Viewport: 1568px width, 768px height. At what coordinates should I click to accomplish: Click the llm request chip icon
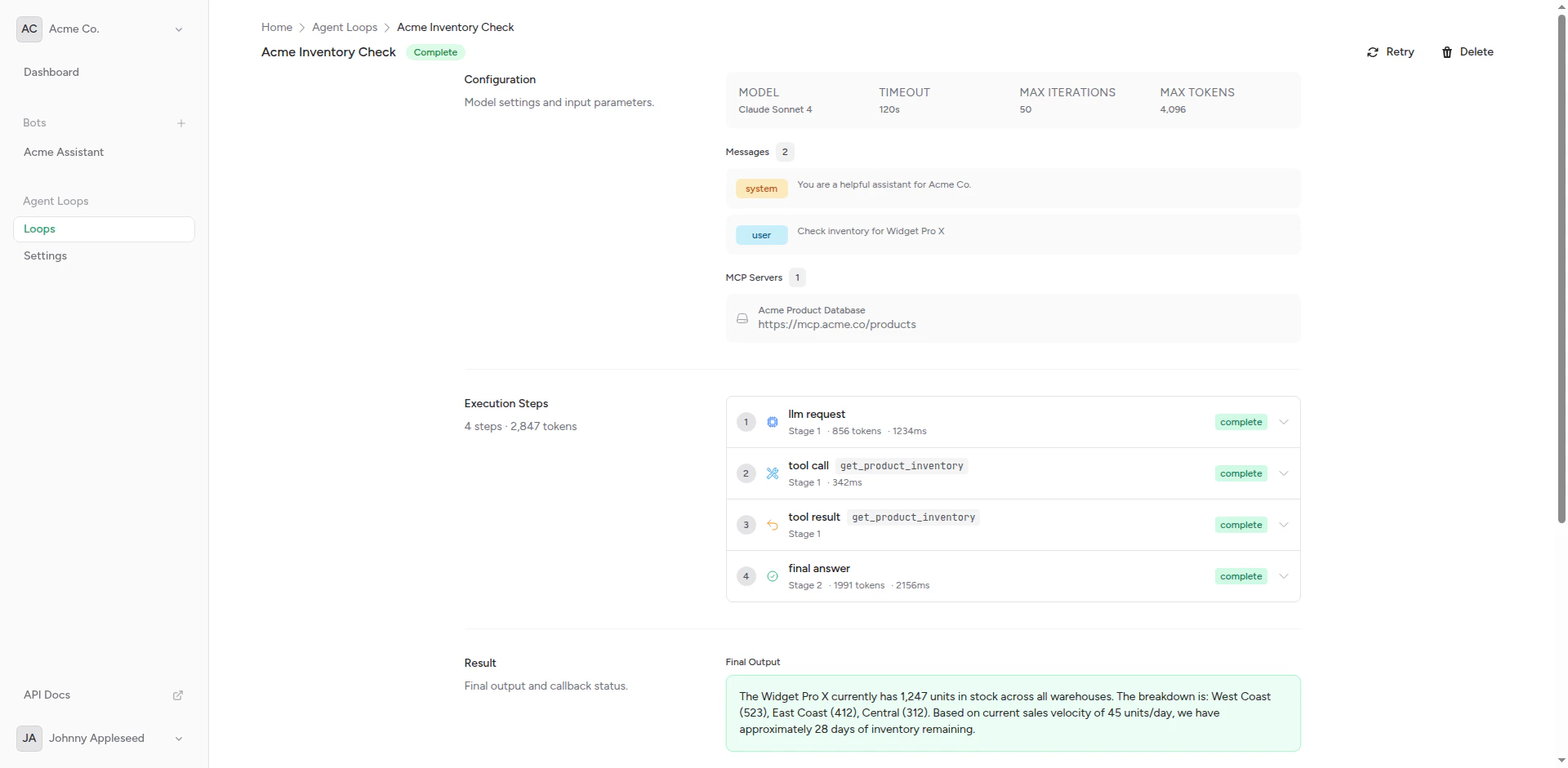click(773, 422)
